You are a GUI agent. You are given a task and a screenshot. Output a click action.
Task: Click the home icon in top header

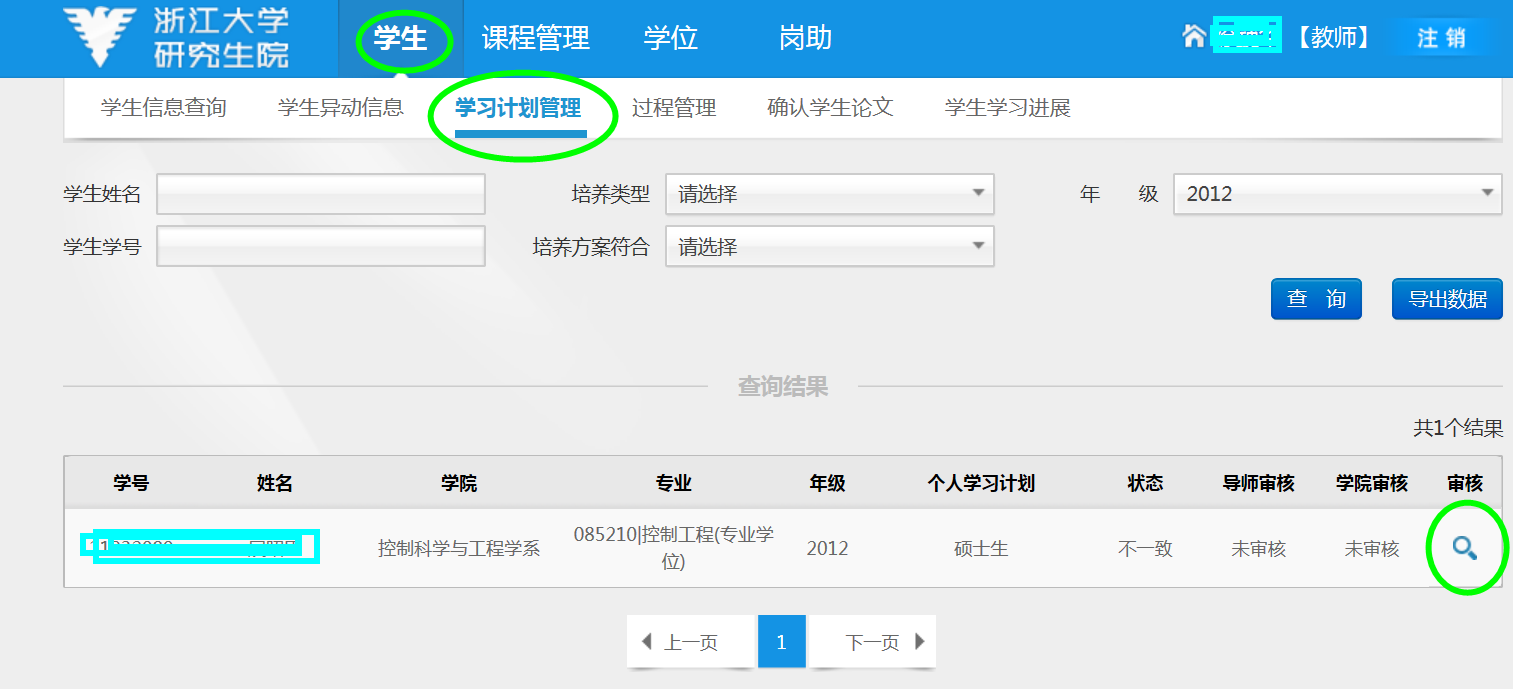pyautogui.click(x=1193, y=37)
